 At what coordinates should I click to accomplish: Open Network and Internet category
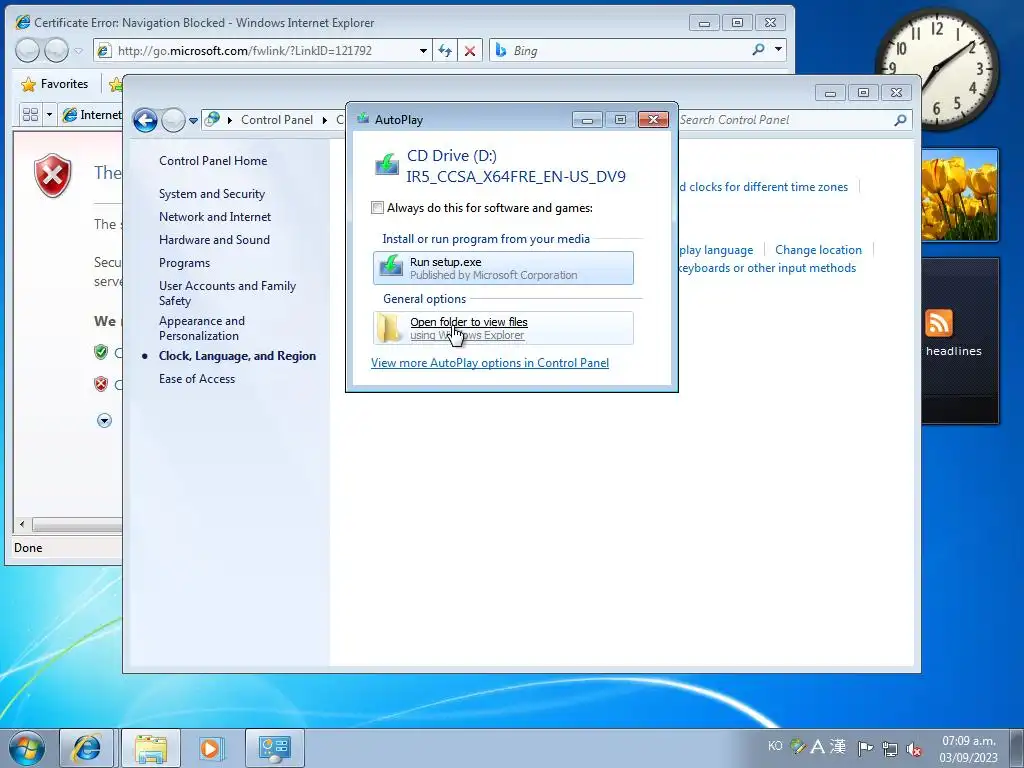click(x=215, y=217)
